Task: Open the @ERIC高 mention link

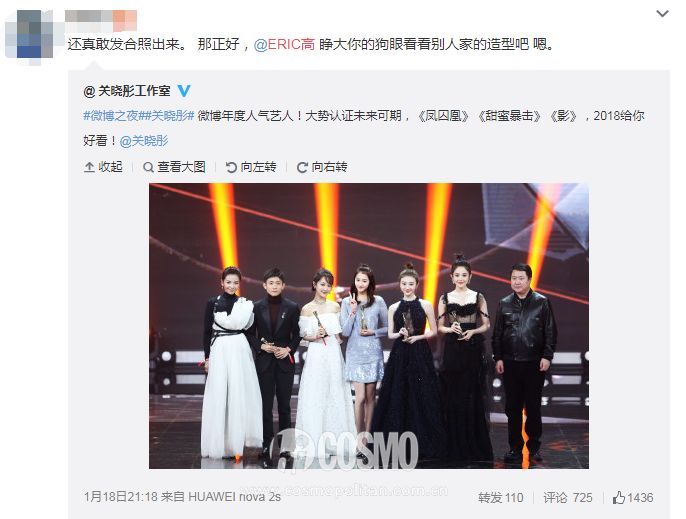Action: (284, 44)
